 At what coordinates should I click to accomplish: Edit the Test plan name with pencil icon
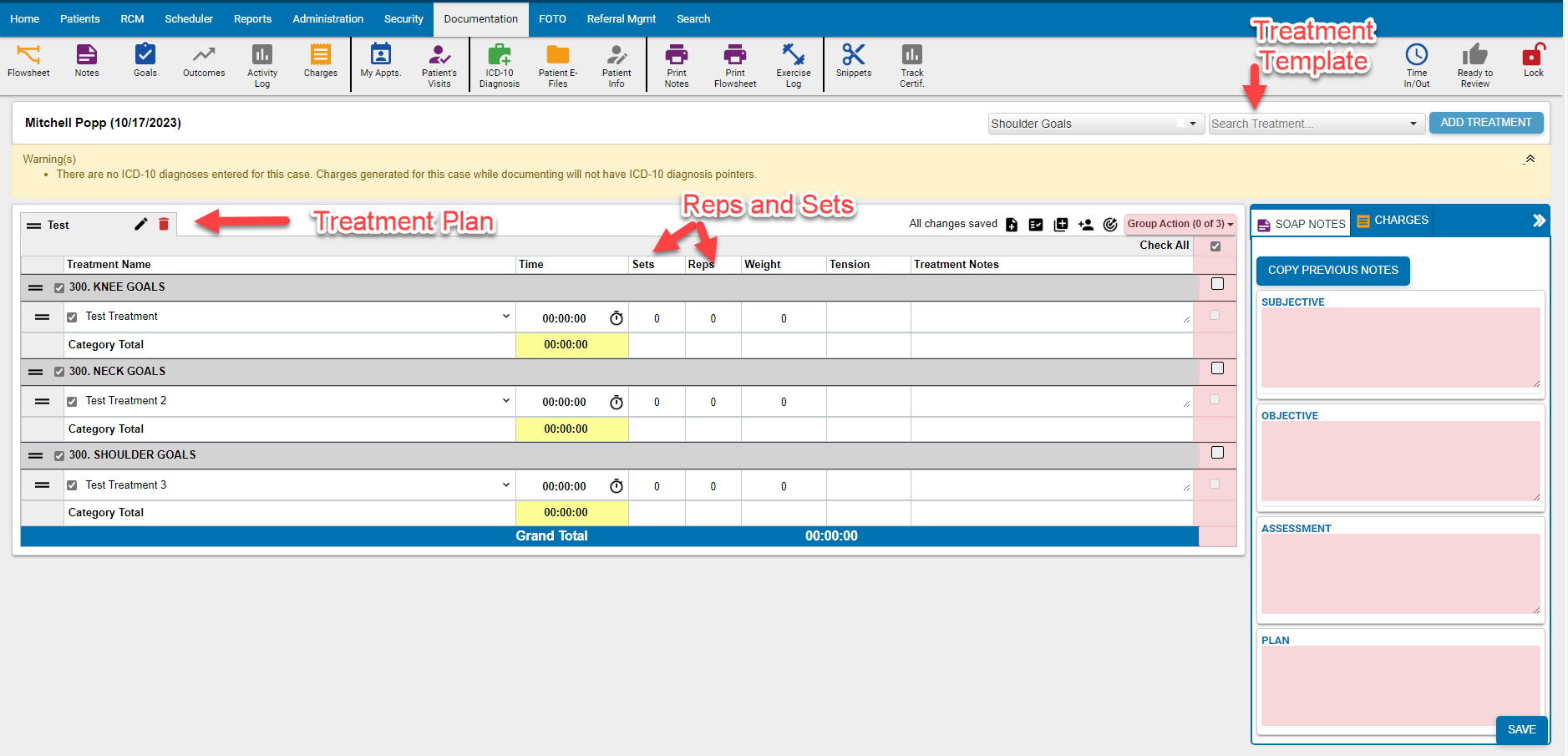point(141,224)
